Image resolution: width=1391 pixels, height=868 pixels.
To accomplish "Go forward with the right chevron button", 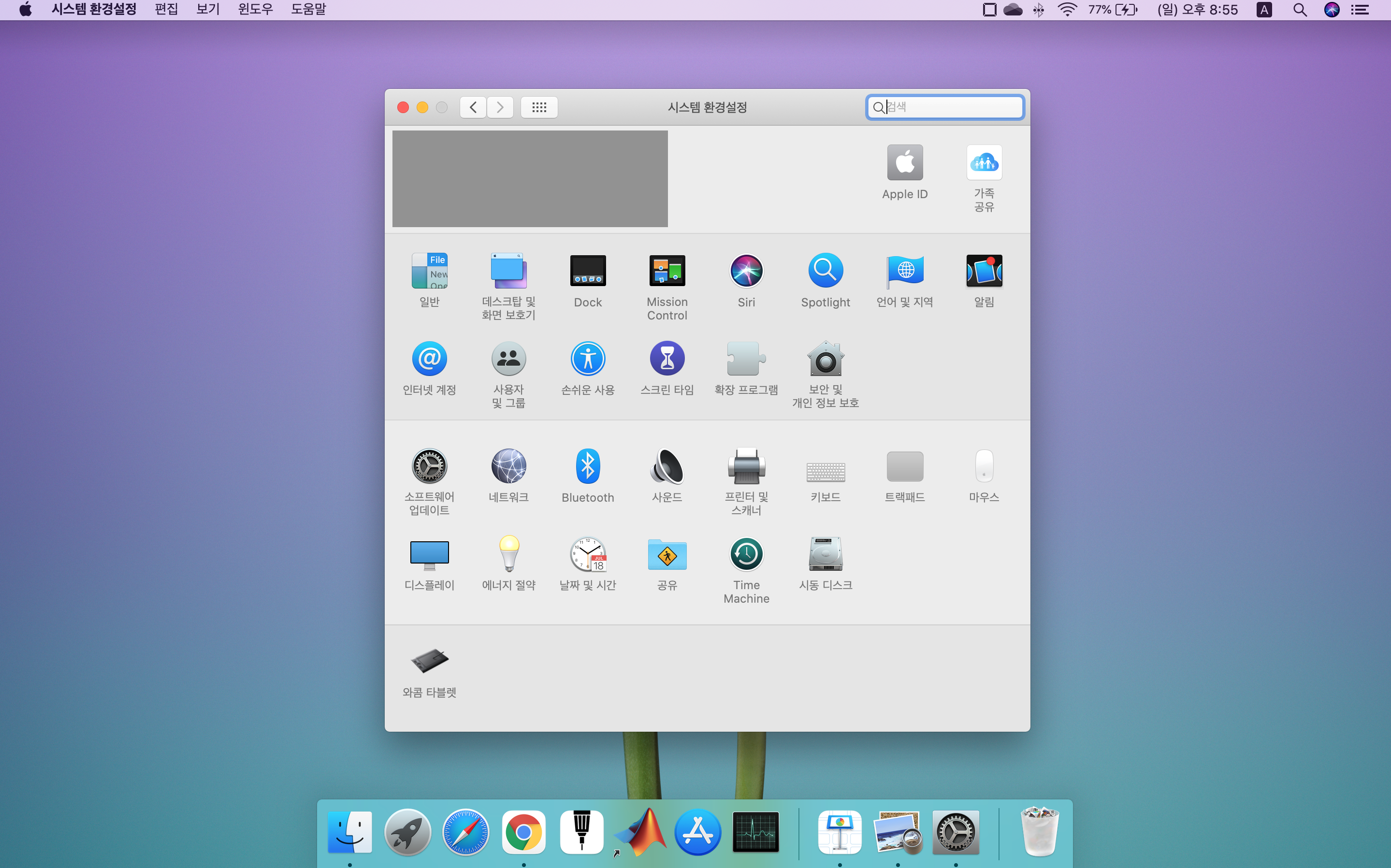I will [x=500, y=107].
